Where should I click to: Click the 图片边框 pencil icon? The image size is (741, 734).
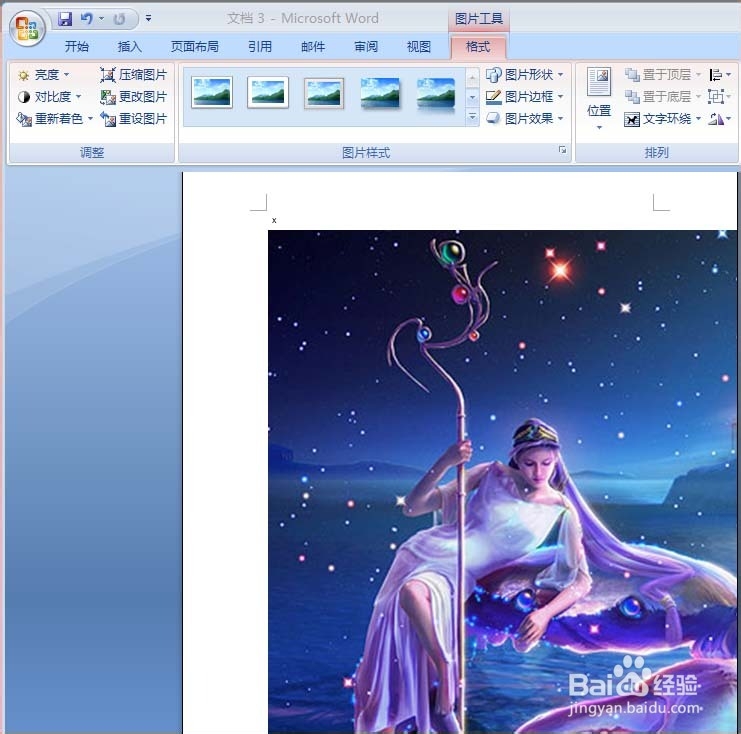[493, 97]
